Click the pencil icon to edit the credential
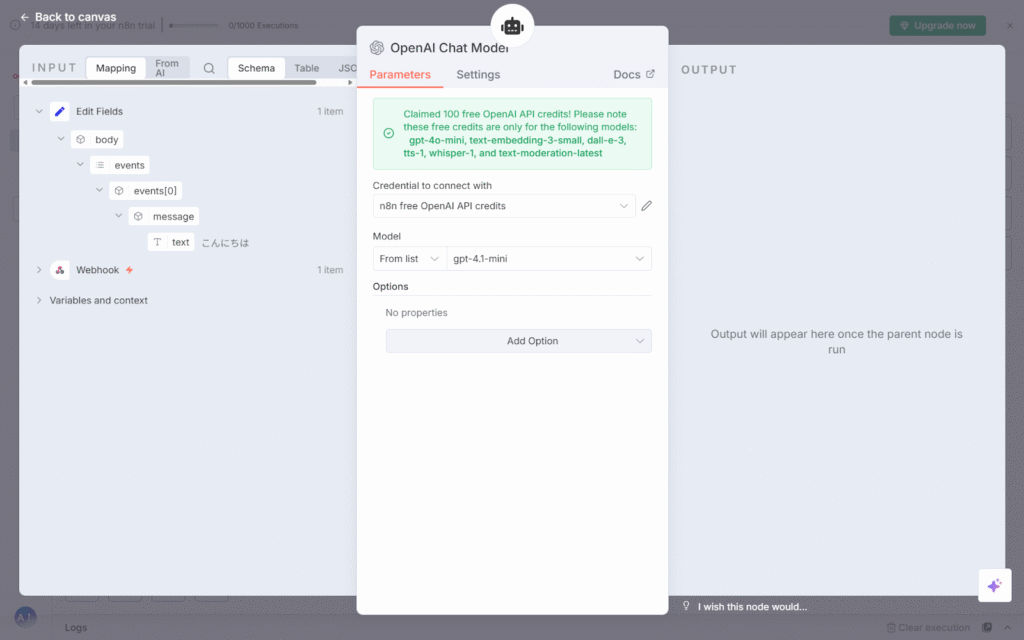 [646, 206]
